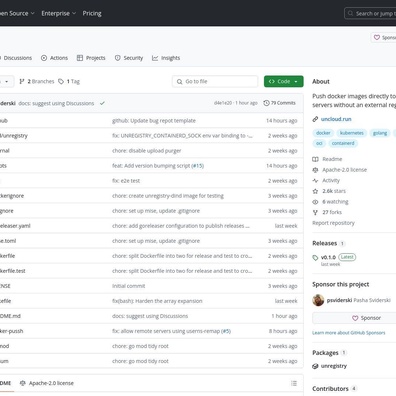Click the Go to file search box
Screen dimensions: 396x396
tap(215, 81)
